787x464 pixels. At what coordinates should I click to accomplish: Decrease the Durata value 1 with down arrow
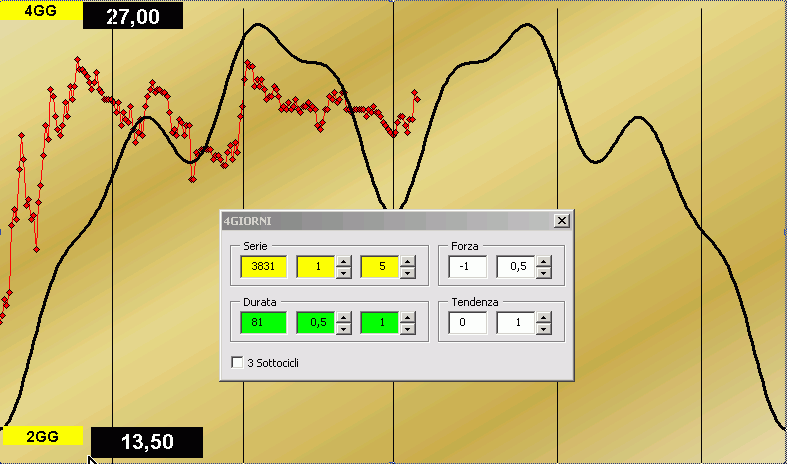[x=408, y=328]
